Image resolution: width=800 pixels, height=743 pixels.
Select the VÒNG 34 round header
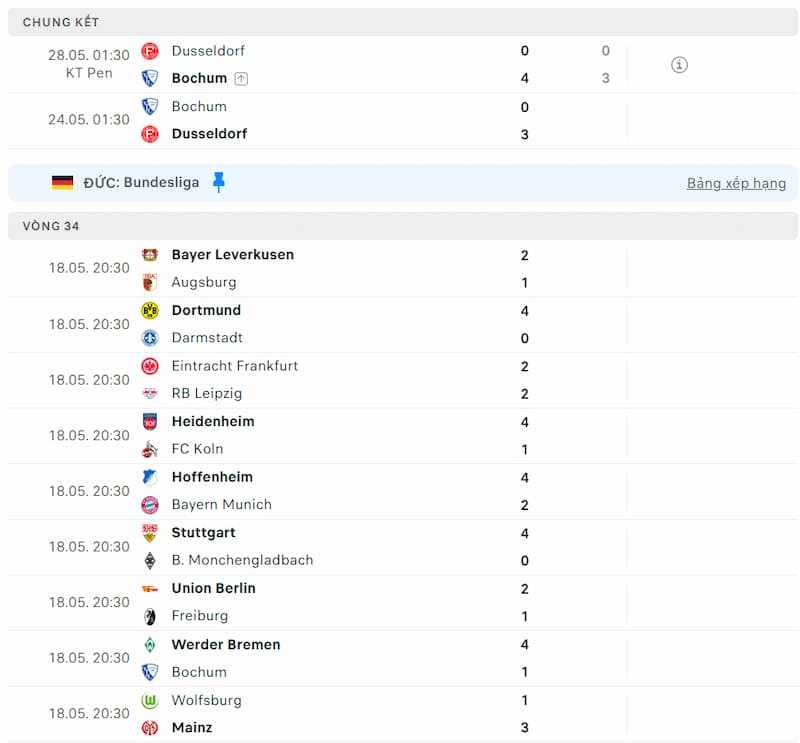click(x=51, y=226)
